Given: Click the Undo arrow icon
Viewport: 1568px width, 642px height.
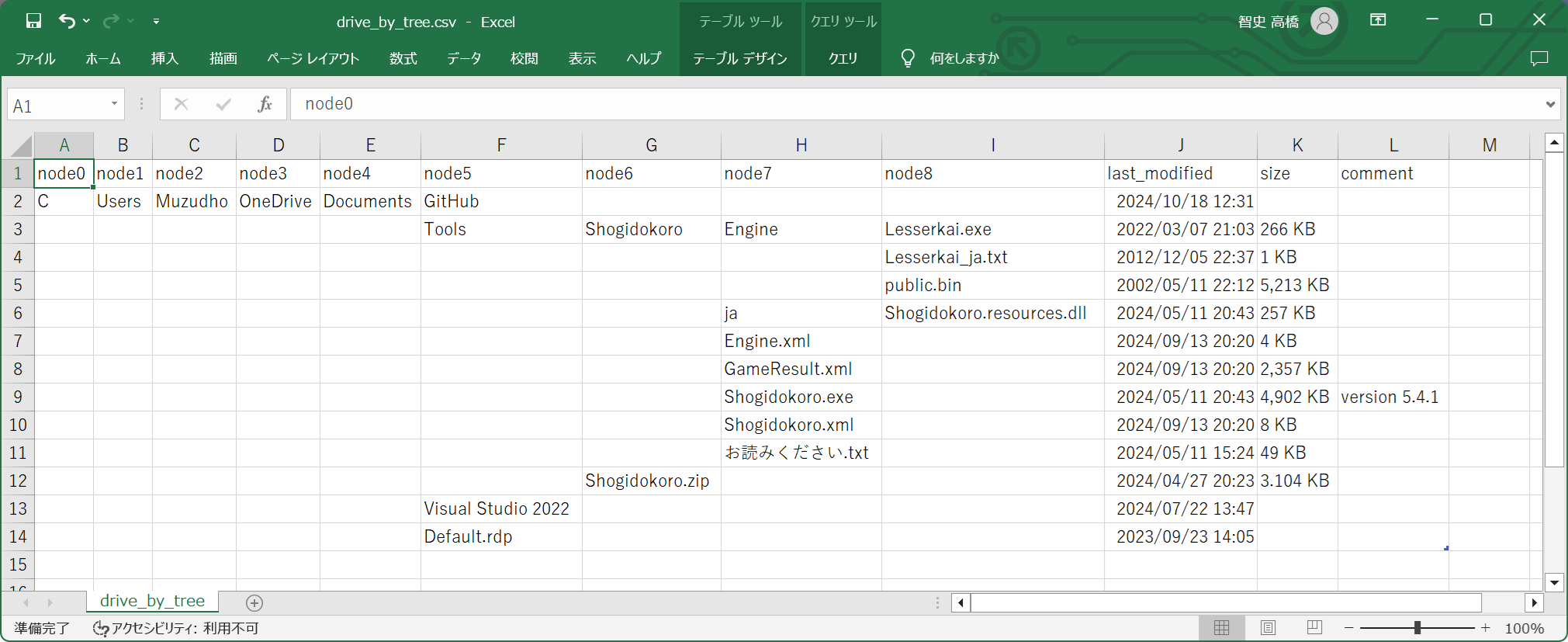Looking at the screenshot, I should pyautogui.click(x=67, y=21).
